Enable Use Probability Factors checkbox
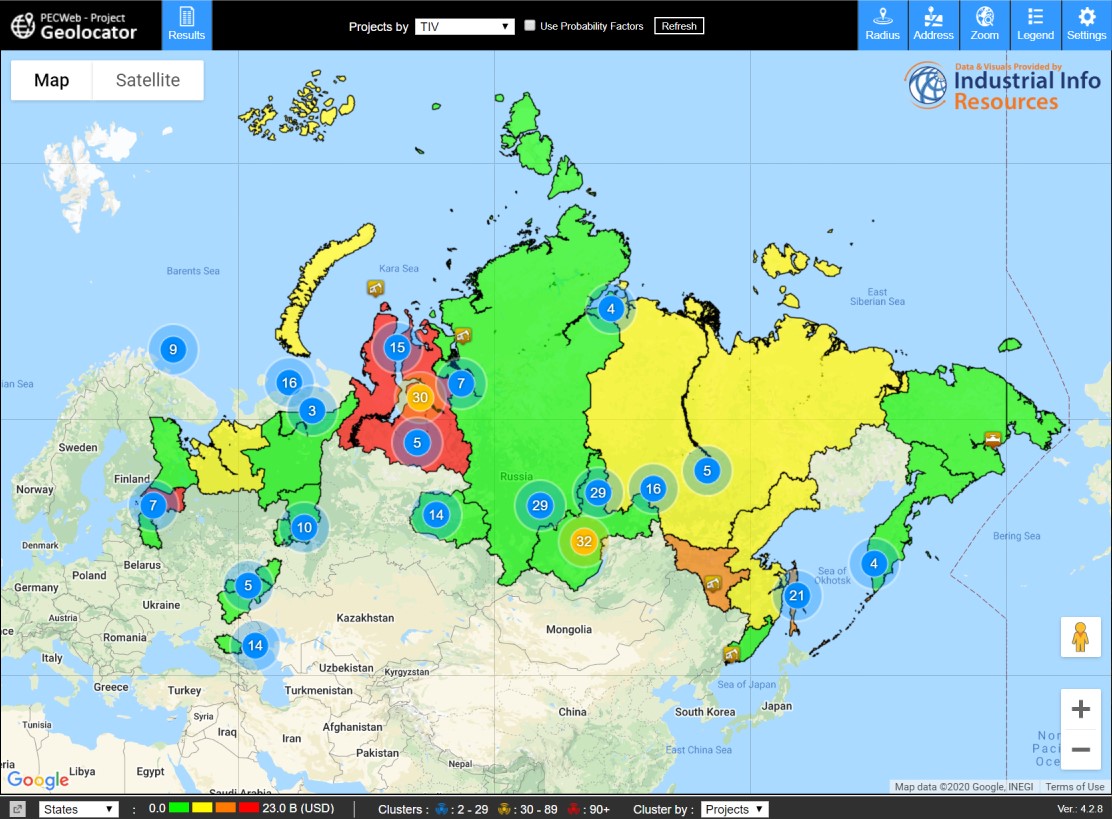The height and width of the screenshot is (819, 1112). [x=530, y=26]
